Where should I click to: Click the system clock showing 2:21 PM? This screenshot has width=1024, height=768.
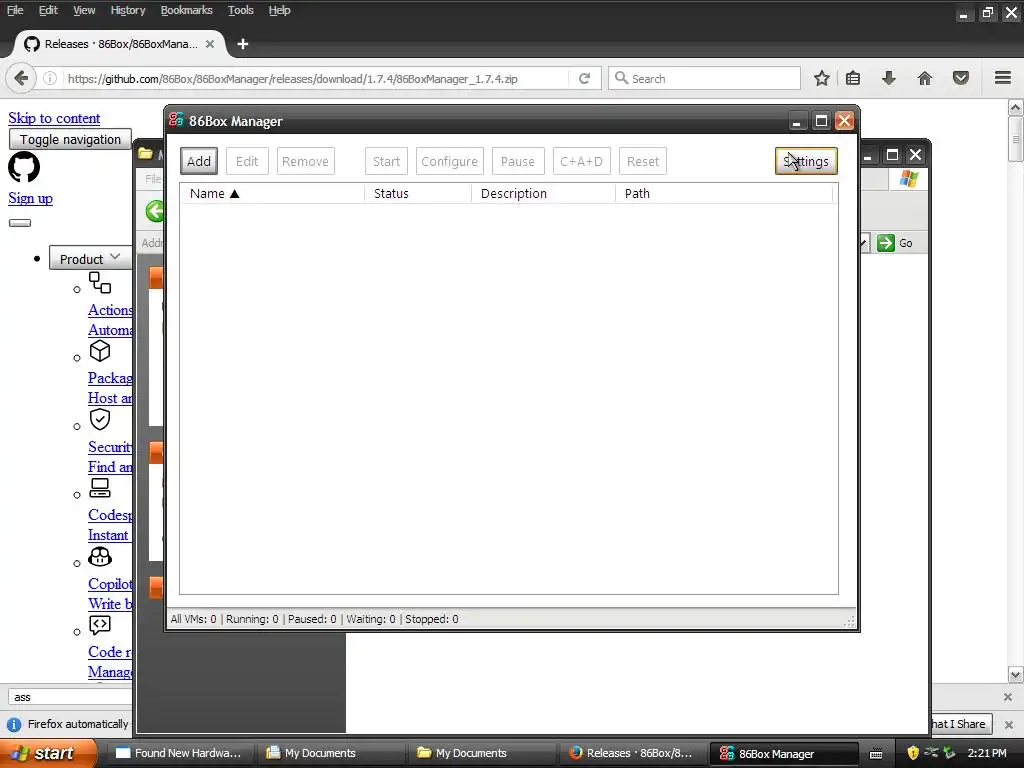[987, 753]
